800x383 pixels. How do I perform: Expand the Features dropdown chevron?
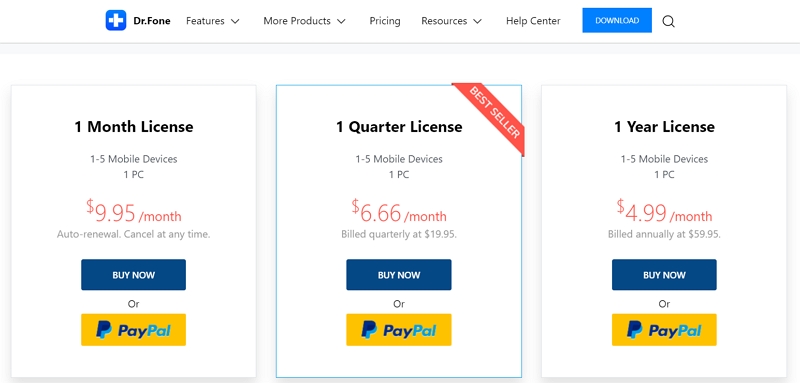[x=235, y=21]
